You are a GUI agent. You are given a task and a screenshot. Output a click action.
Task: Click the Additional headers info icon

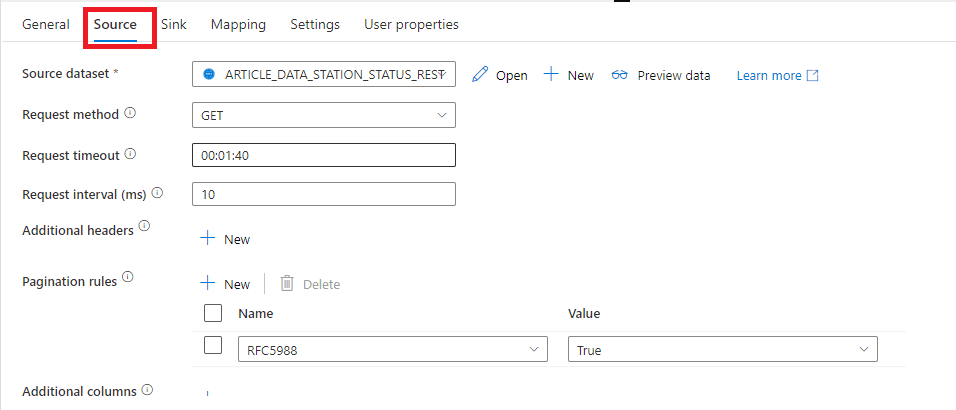tap(144, 228)
